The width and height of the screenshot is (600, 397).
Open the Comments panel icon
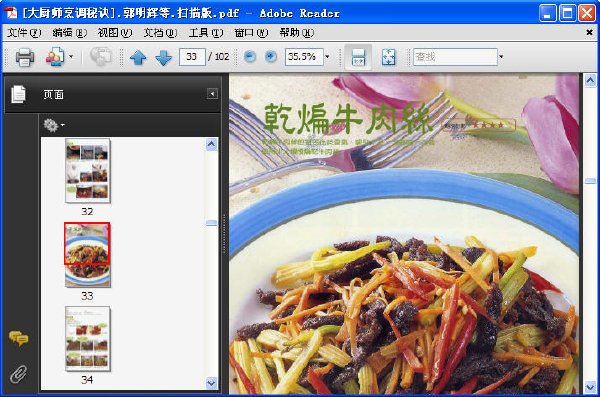tap(18, 339)
